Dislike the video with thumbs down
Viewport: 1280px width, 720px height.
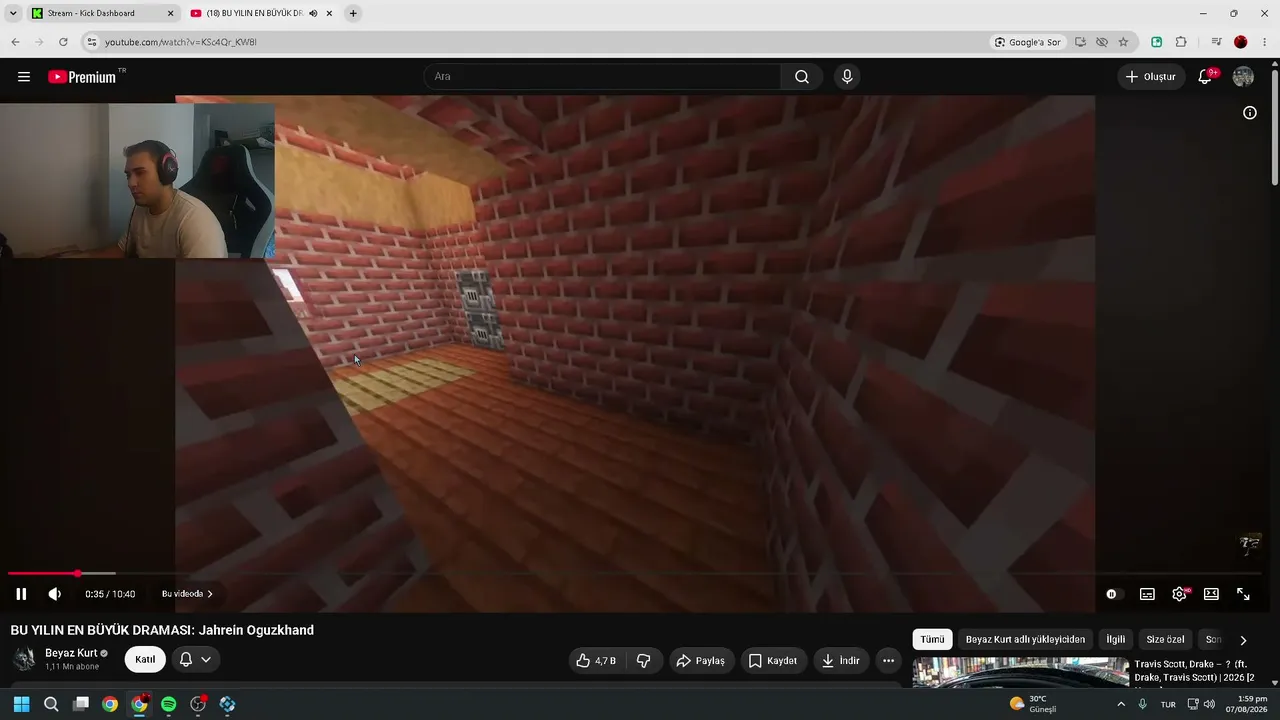pyautogui.click(x=644, y=661)
